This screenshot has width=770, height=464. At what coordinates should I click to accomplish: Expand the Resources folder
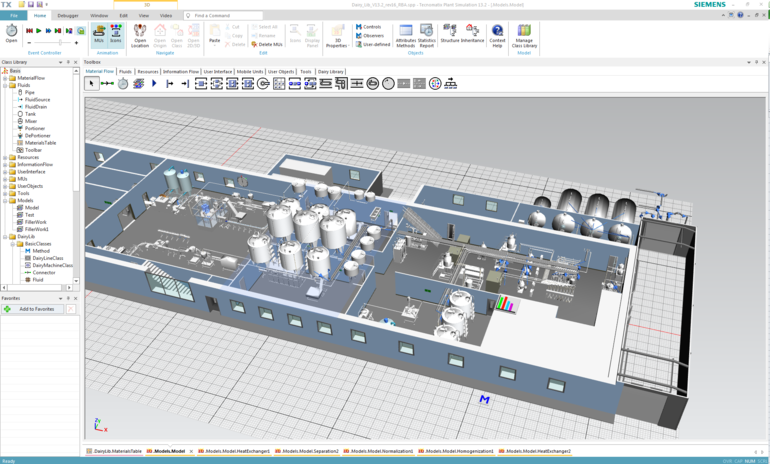(x=5, y=158)
